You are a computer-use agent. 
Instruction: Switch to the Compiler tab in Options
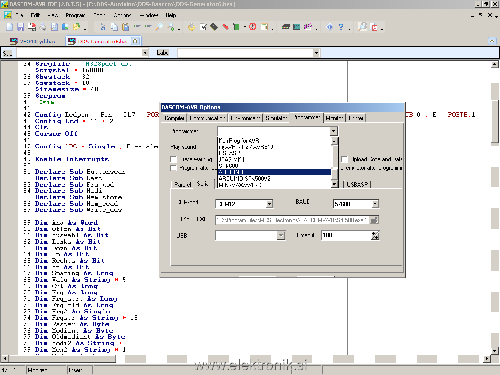click(x=174, y=118)
